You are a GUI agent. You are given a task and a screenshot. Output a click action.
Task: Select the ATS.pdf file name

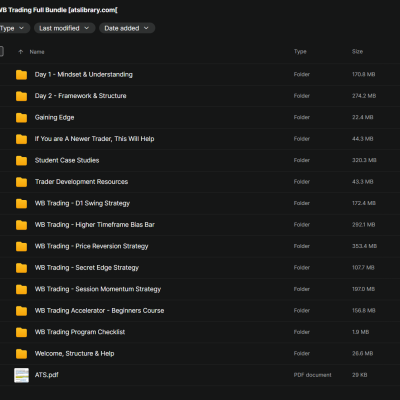(x=47, y=375)
